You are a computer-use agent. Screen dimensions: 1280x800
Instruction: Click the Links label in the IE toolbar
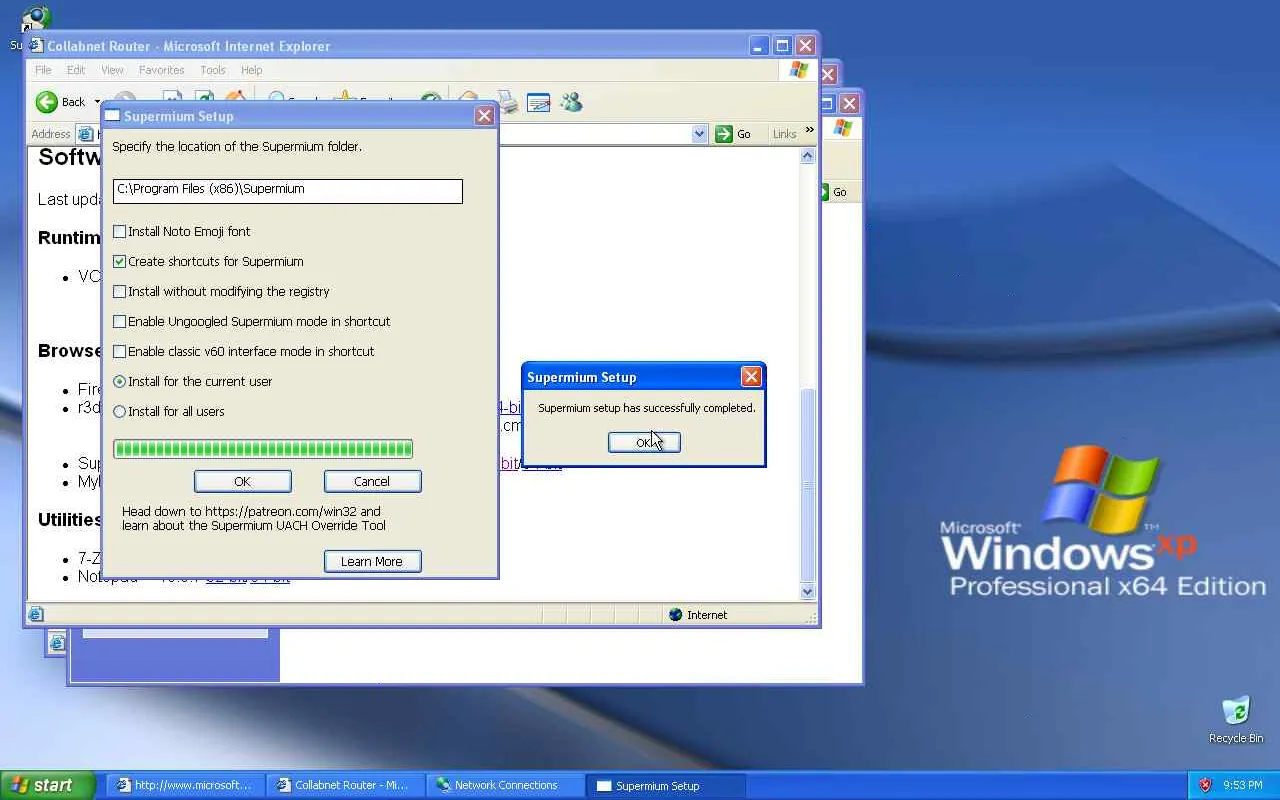click(x=785, y=134)
